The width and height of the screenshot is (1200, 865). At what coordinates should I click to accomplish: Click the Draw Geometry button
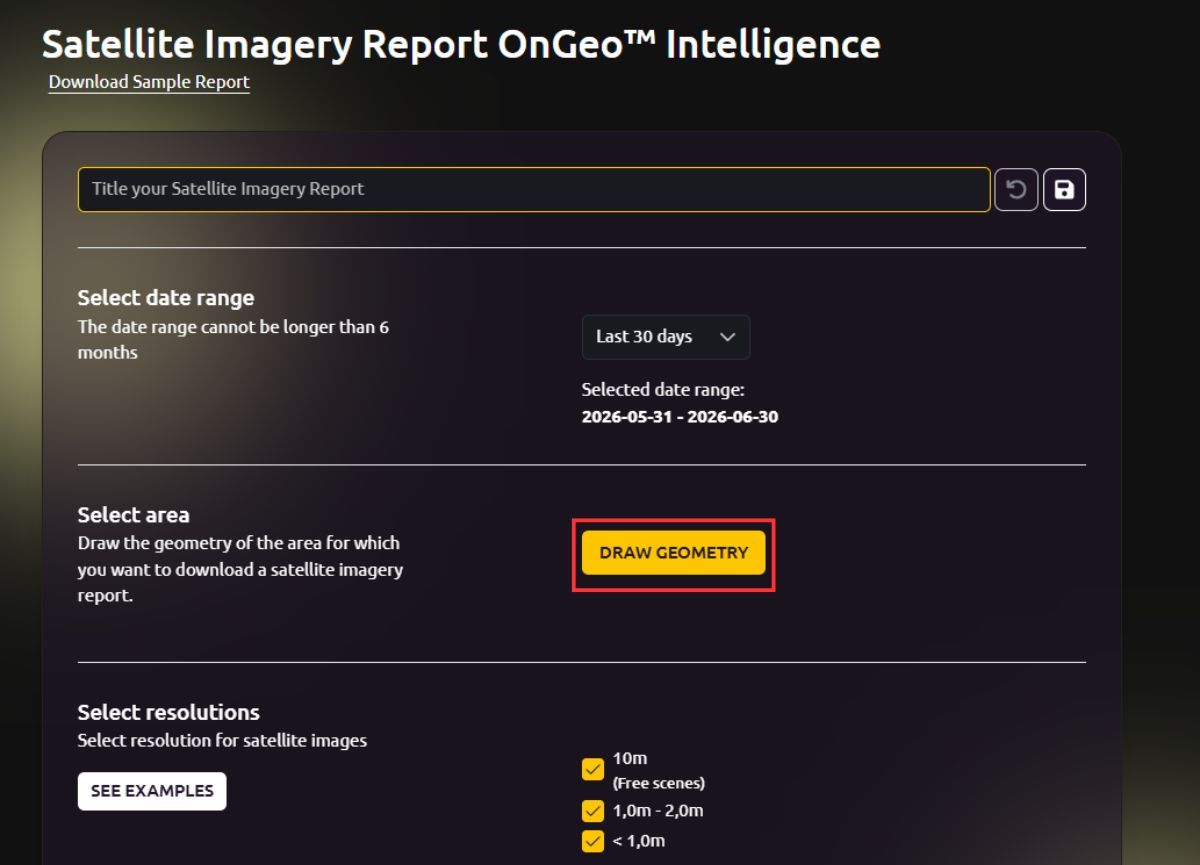[673, 553]
